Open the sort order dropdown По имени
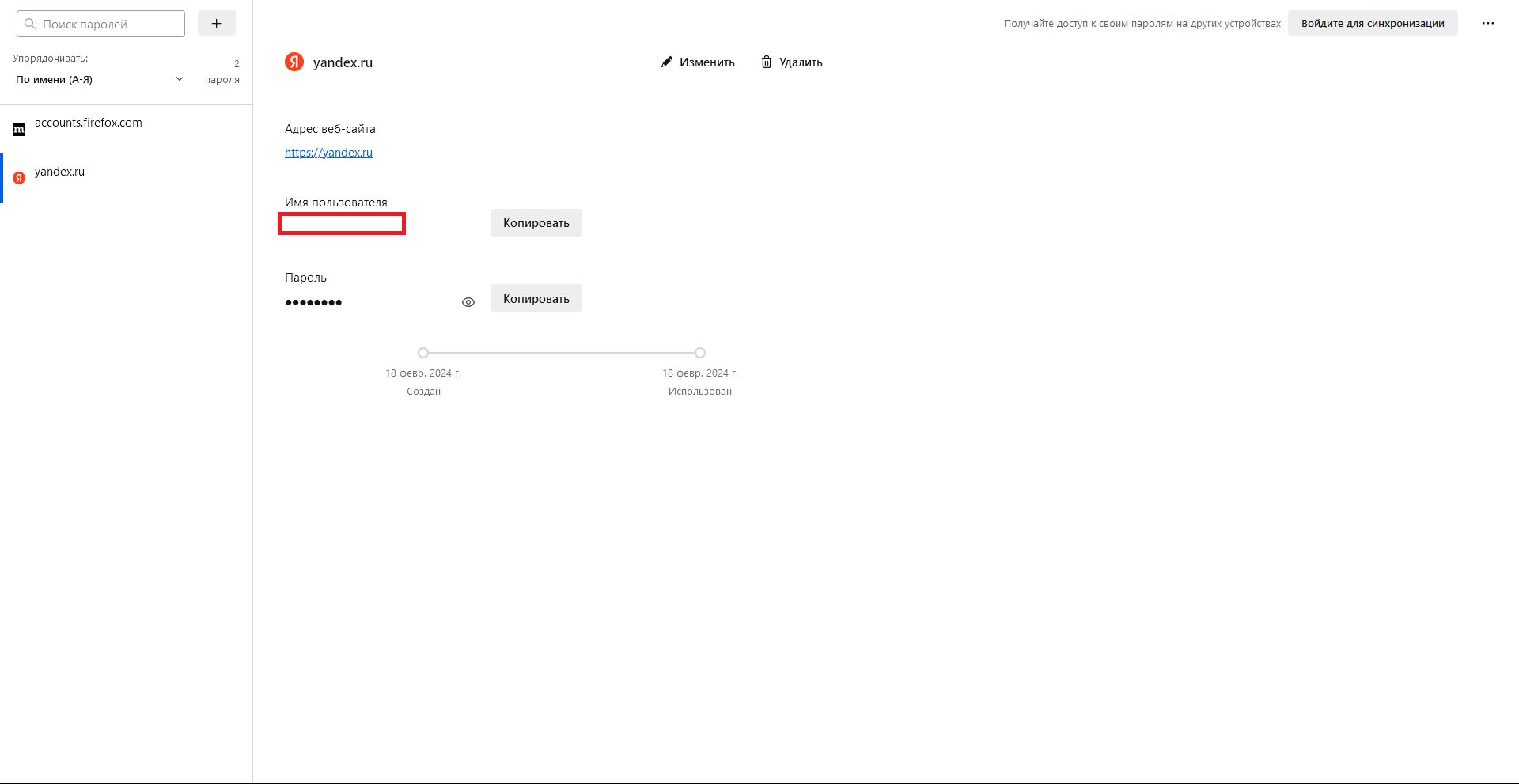 pos(99,79)
